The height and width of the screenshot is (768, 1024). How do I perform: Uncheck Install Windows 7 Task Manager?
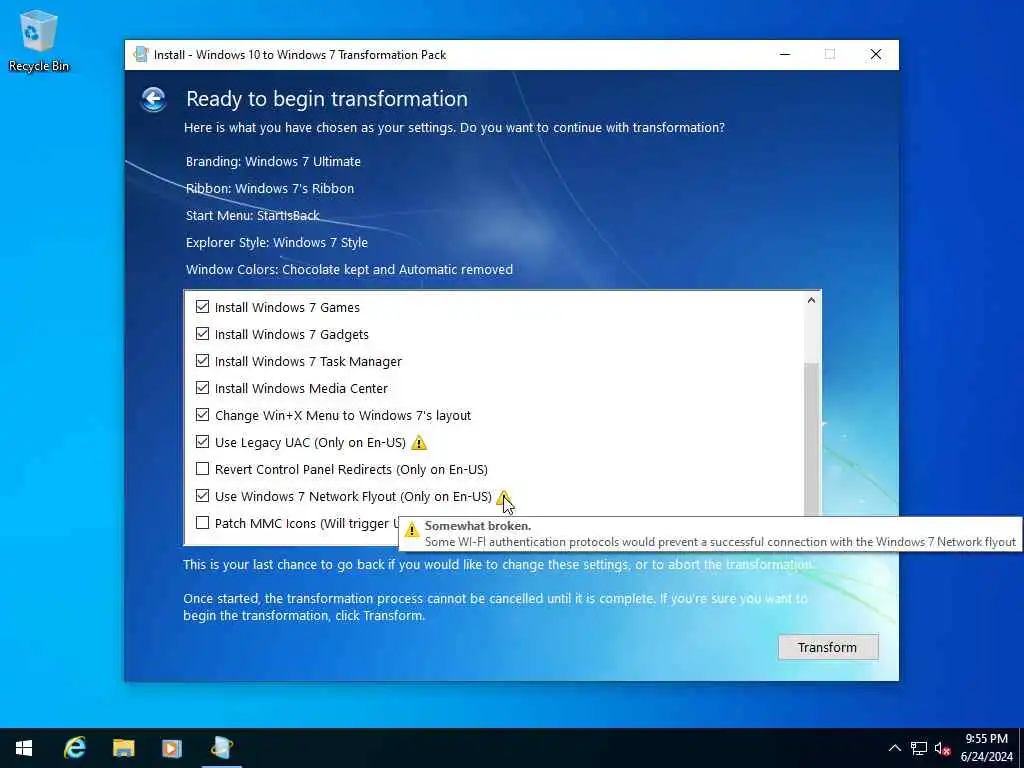click(202, 361)
